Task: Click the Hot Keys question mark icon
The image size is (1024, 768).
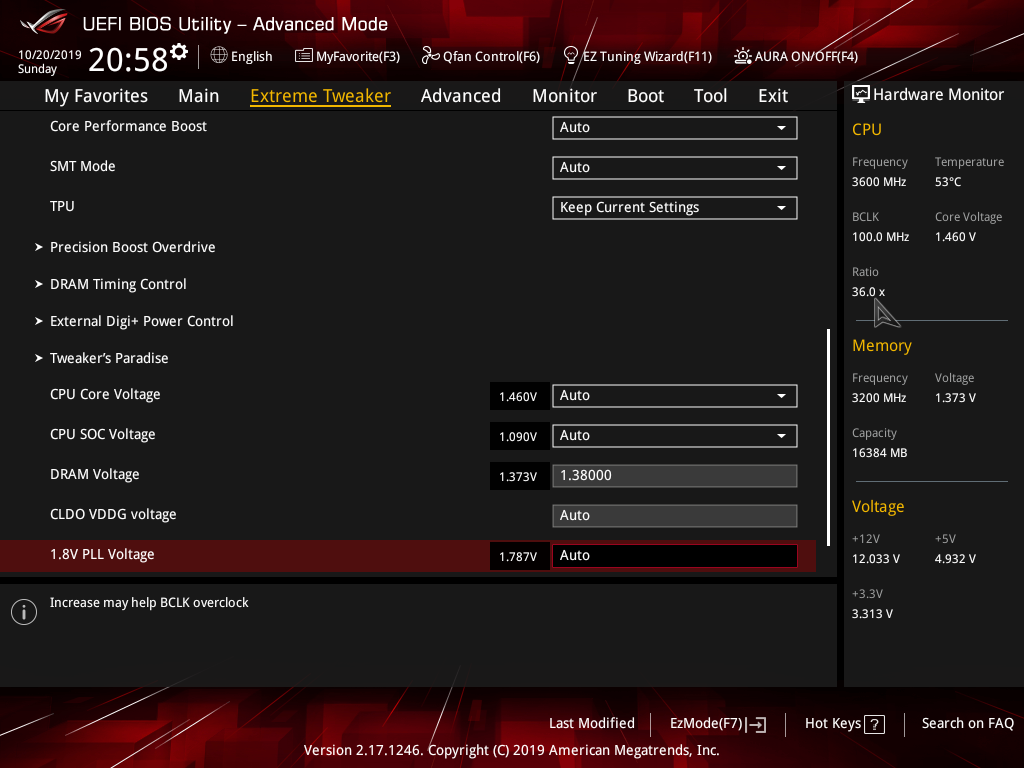Action: 874,724
